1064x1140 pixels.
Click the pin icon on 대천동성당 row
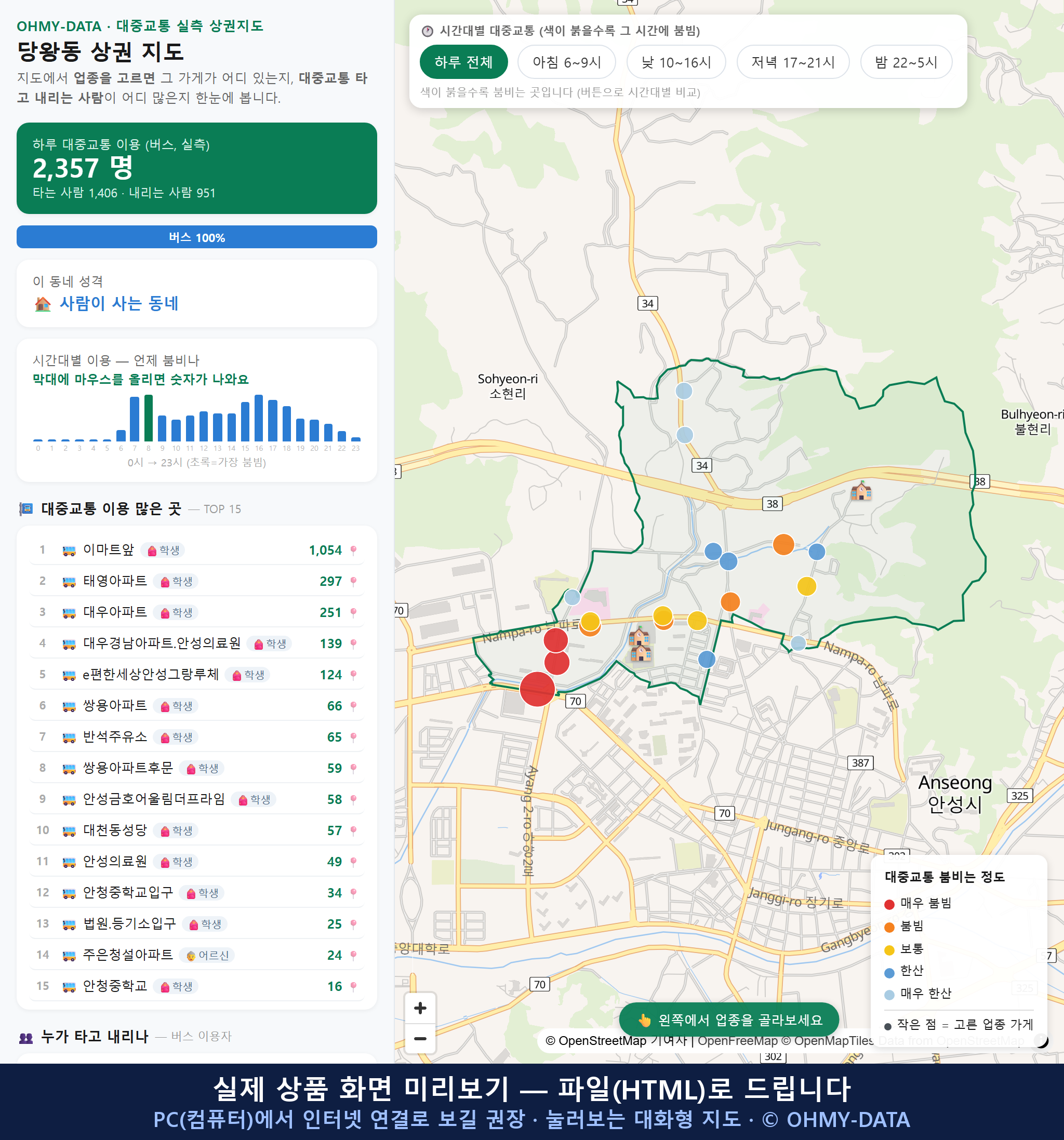(353, 830)
